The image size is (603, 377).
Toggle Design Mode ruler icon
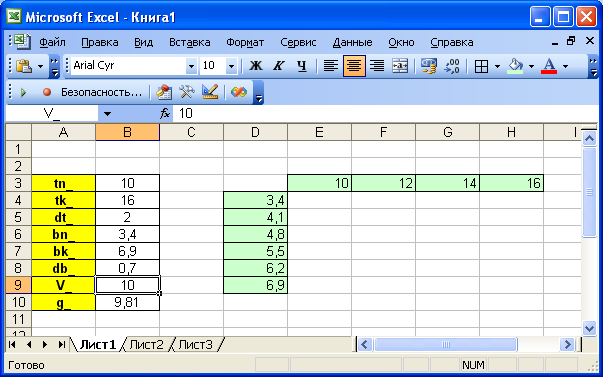coord(210,92)
